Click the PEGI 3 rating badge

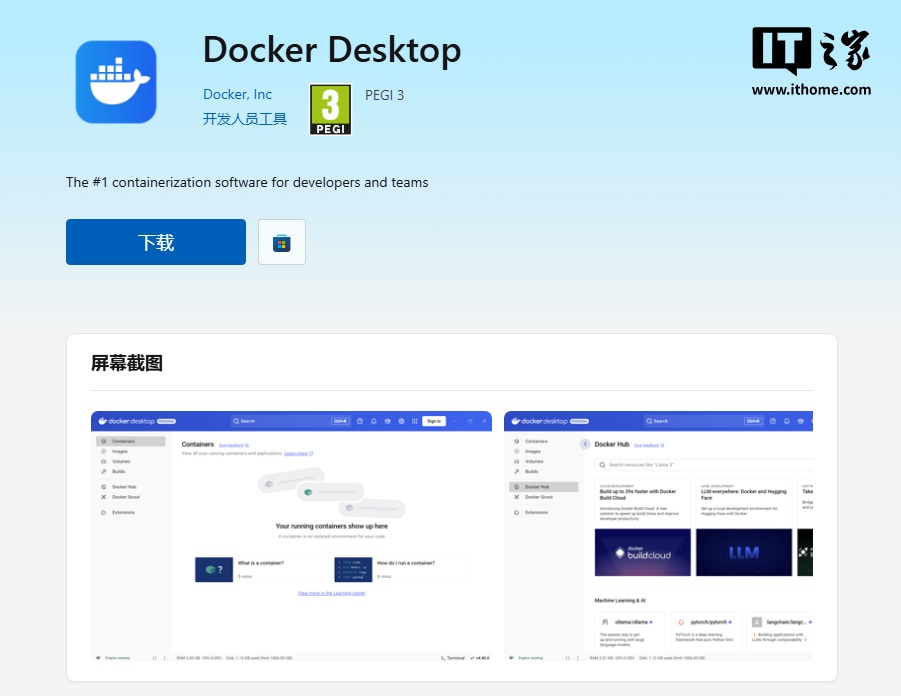click(330, 109)
